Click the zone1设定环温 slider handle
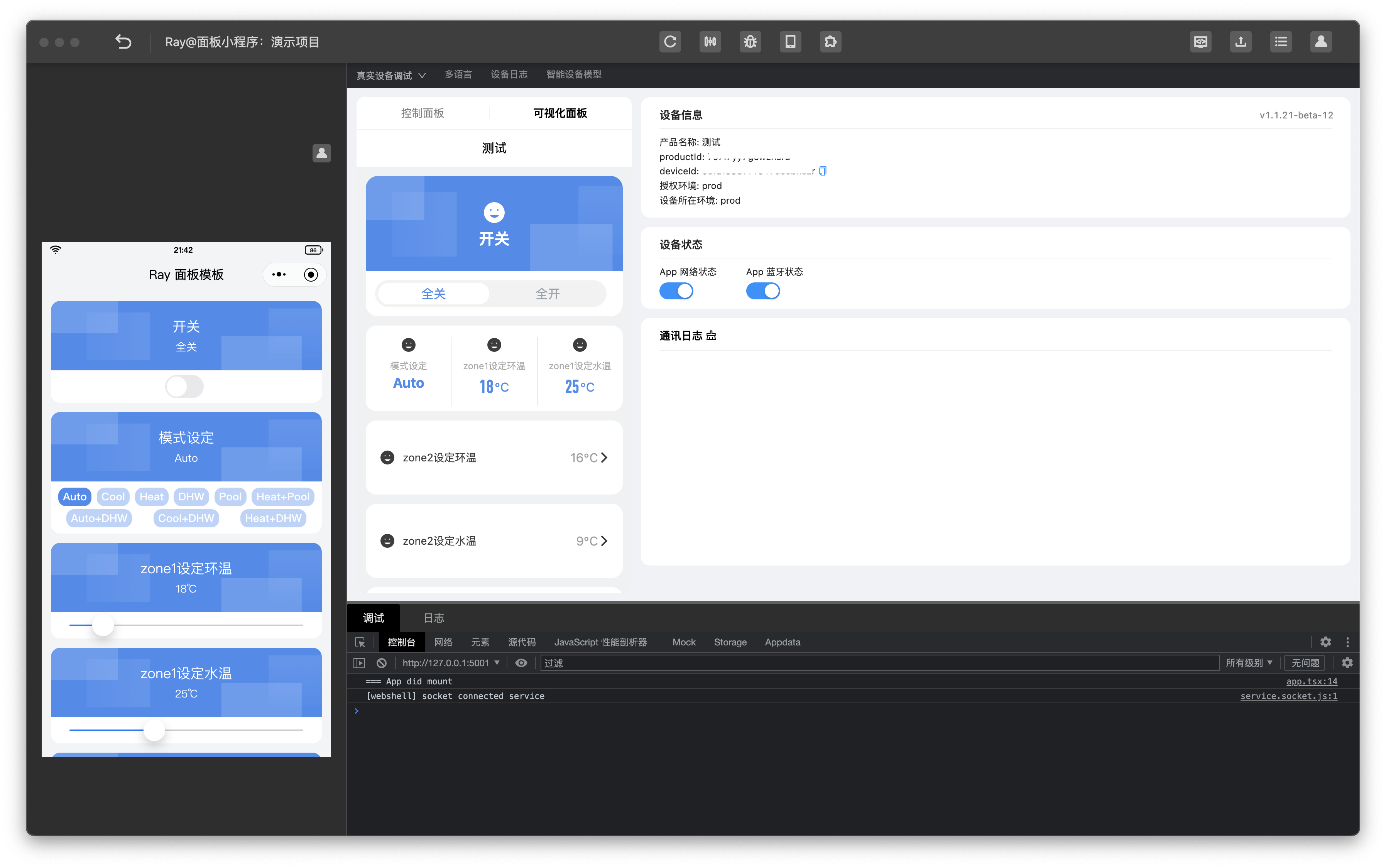The width and height of the screenshot is (1386, 868). click(103, 625)
